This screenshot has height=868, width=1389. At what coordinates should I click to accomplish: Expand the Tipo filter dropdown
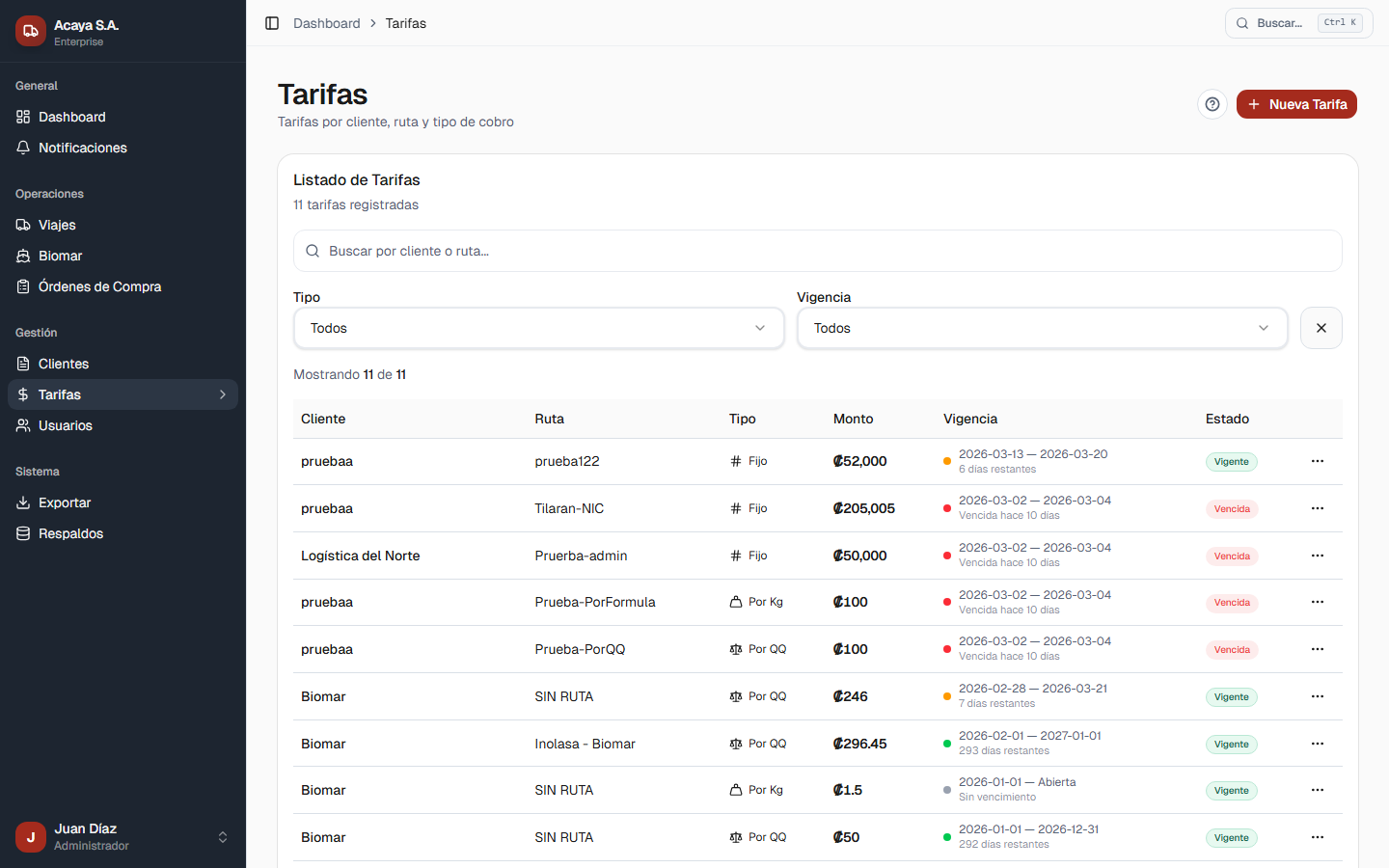point(538,328)
